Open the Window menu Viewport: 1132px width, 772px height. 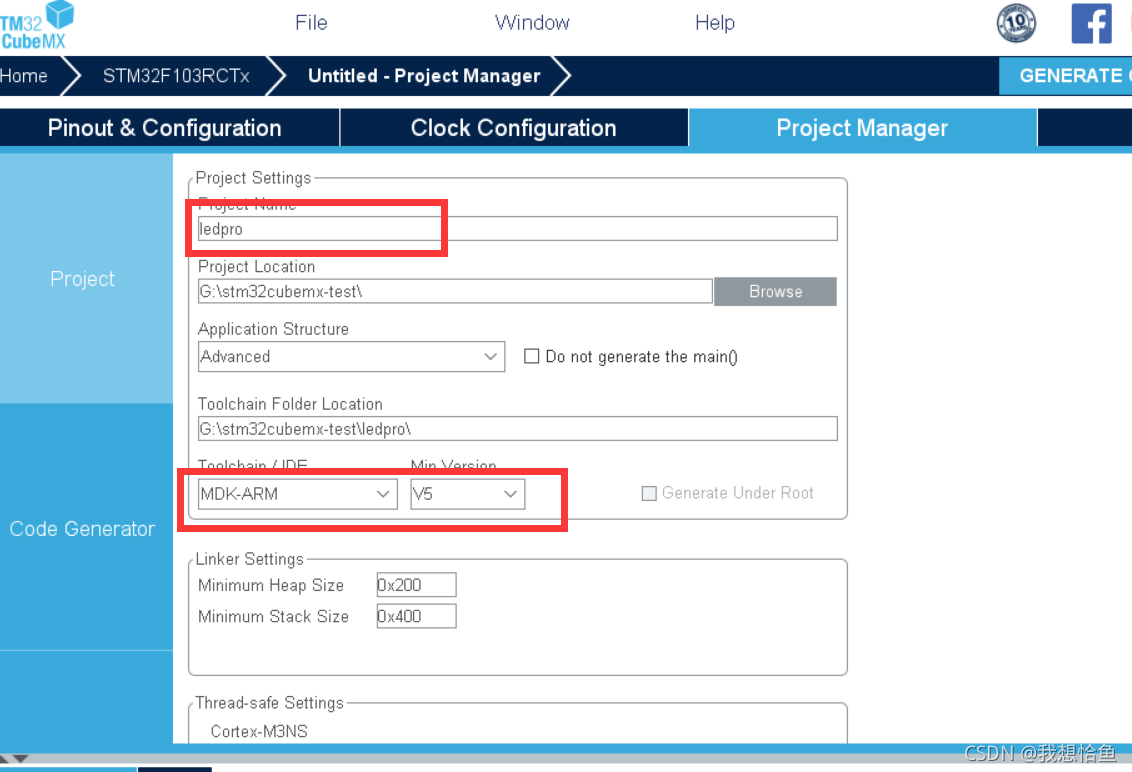coord(532,22)
